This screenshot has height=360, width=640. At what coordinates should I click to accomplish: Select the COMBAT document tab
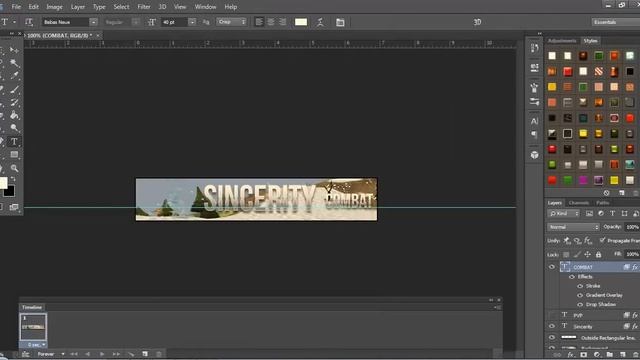(60, 36)
